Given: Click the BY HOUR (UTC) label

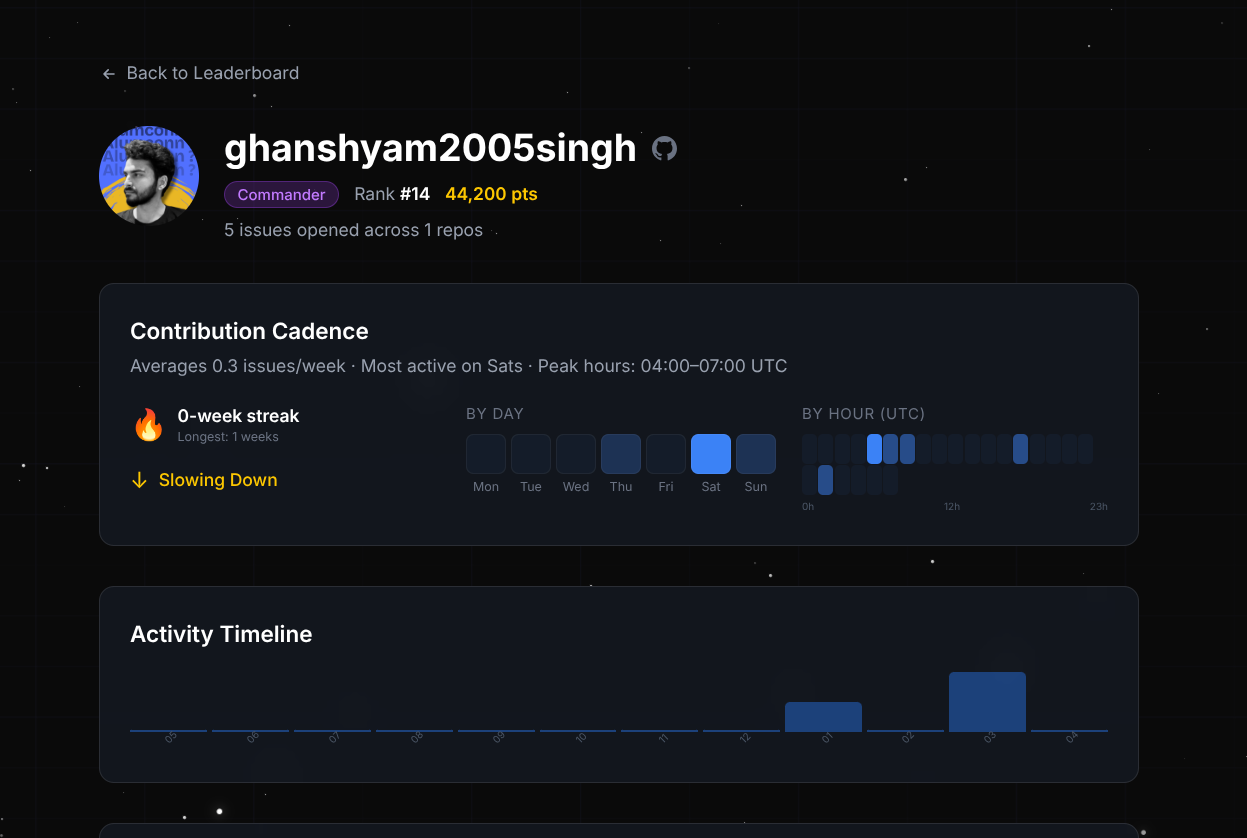Looking at the screenshot, I should [x=863, y=414].
